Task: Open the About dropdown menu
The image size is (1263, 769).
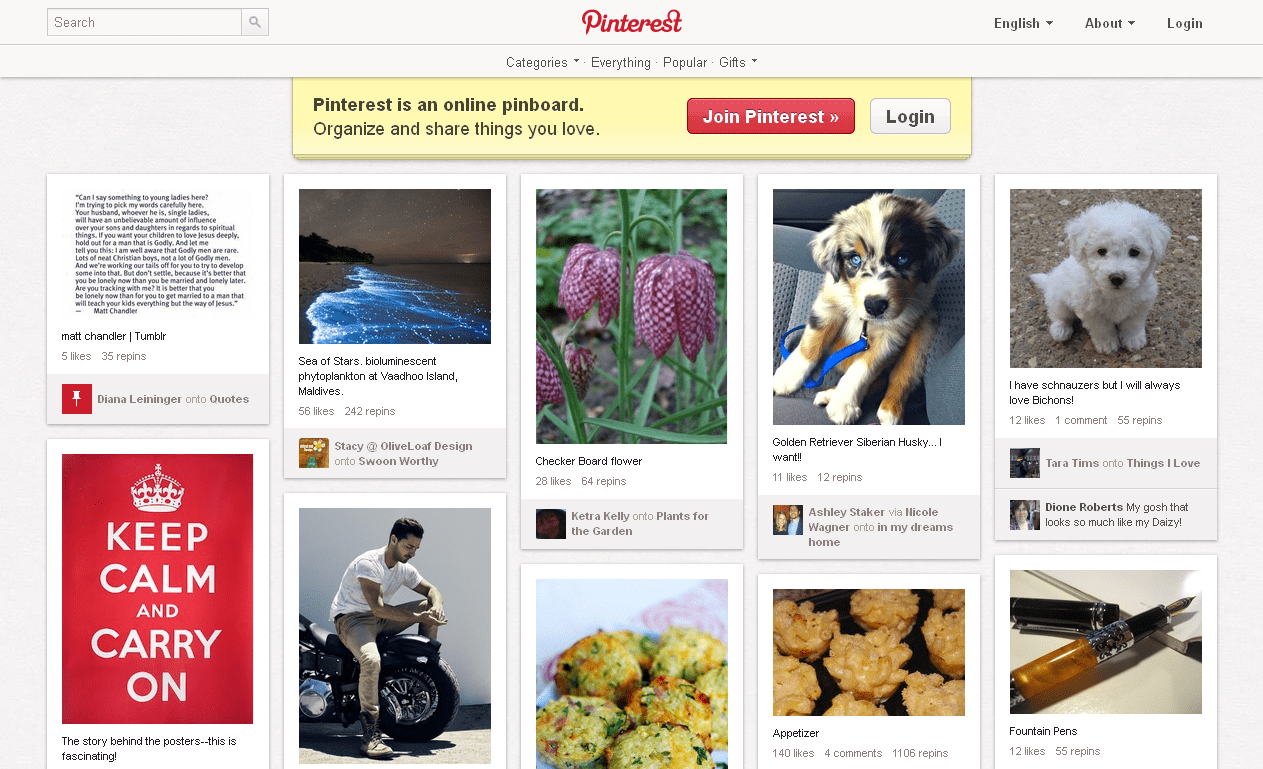Action: [x=1109, y=23]
